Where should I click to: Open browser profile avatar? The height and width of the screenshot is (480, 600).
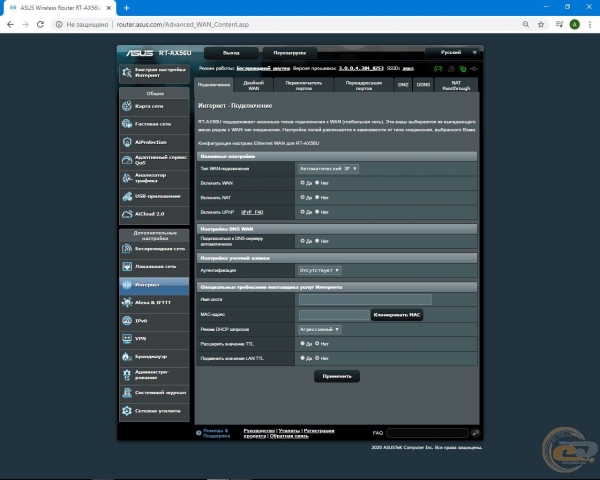click(574, 24)
